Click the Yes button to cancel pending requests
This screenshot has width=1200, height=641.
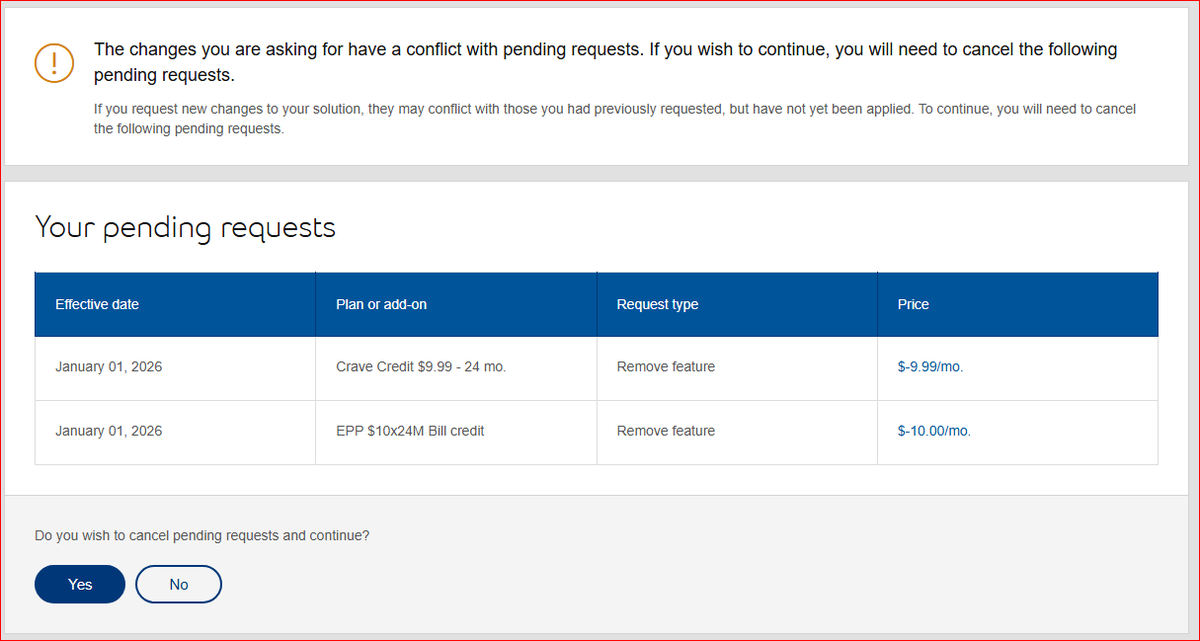[80, 584]
